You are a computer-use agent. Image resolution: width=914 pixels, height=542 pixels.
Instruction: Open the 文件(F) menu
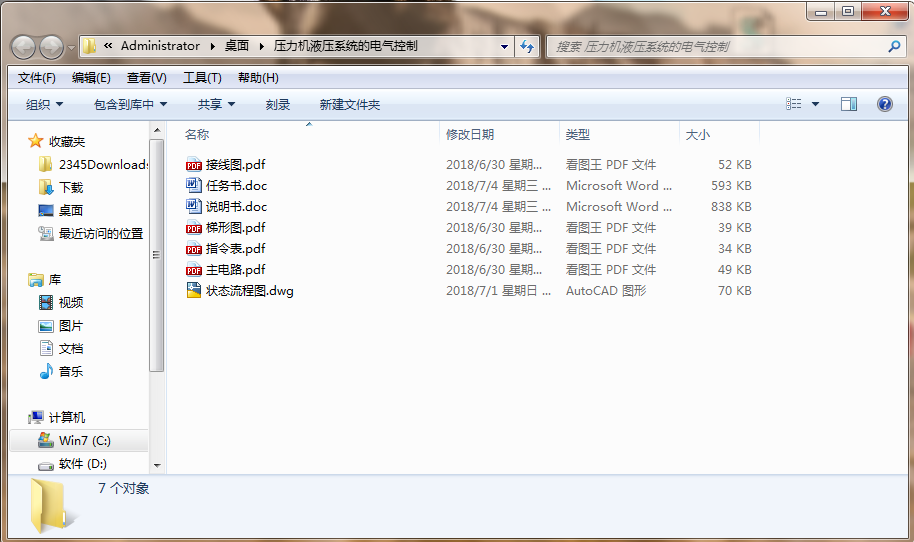pos(37,78)
